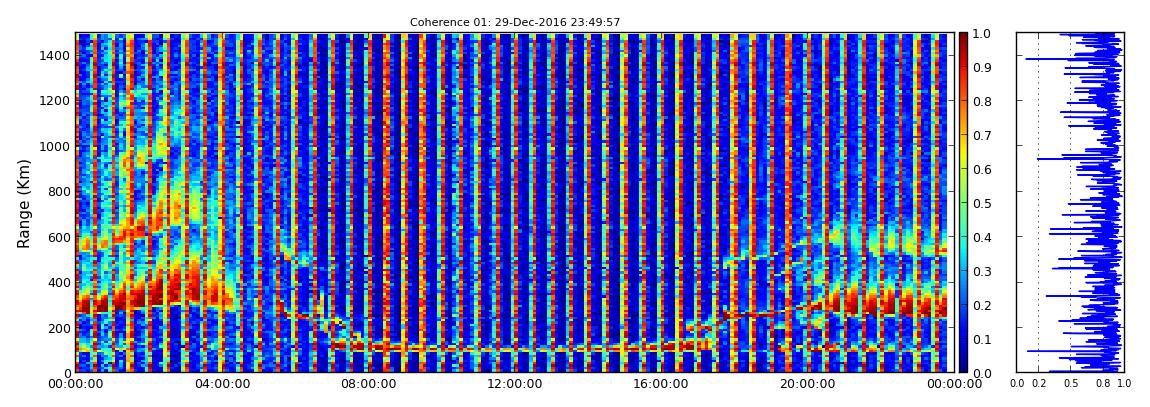Image resolution: width=1150 pixels, height=407 pixels.
Task: Click the 0.5 label under the profile plot
Action: click(1070, 384)
